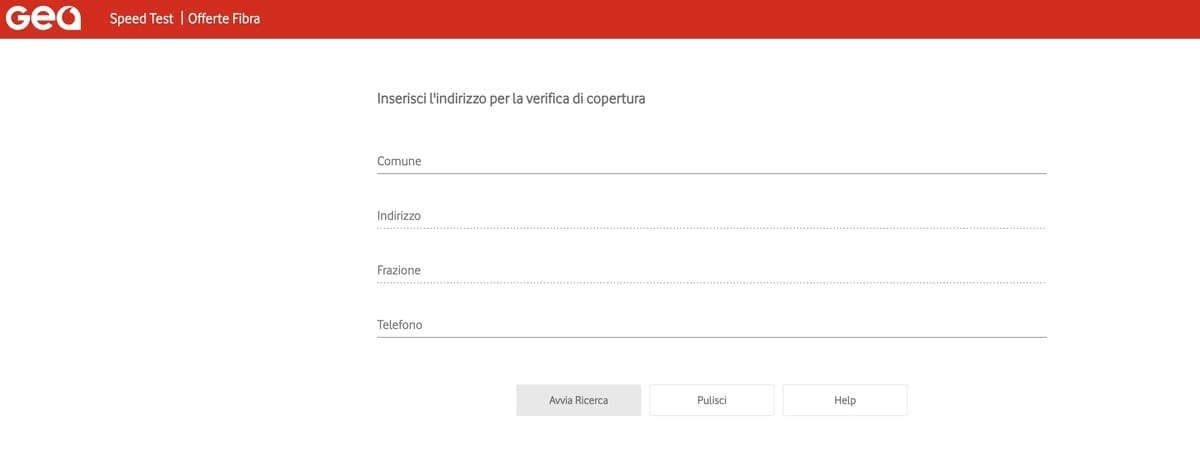The width and height of the screenshot is (1200, 459).
Task: Open the Speed Test menu item
Action: [141, 18]
